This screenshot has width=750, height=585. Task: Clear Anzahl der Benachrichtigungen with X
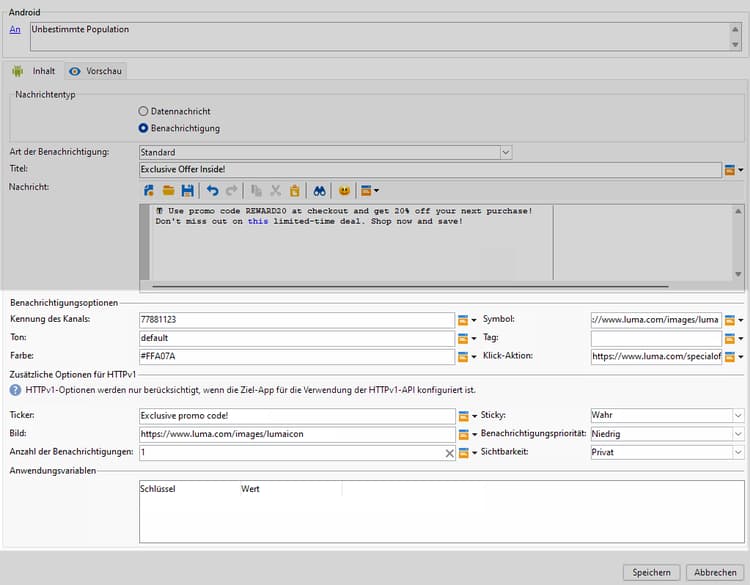point(449,453)
